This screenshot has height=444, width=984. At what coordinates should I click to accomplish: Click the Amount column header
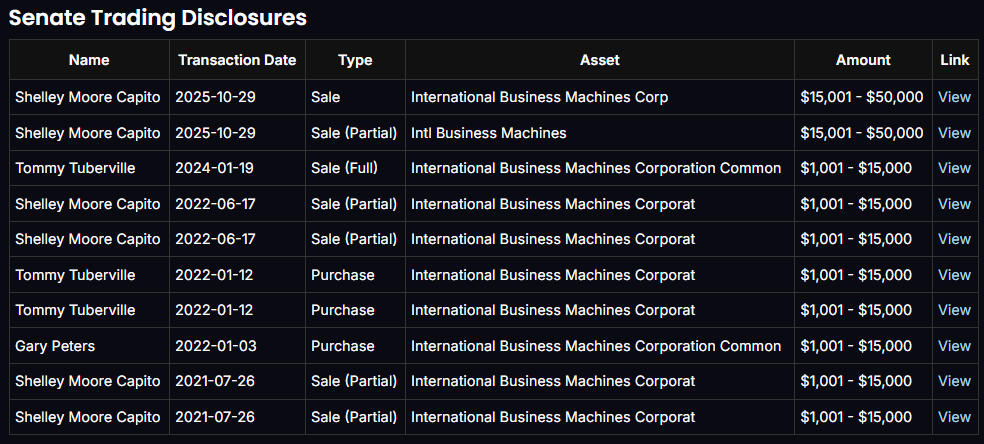tap(863, 60)
